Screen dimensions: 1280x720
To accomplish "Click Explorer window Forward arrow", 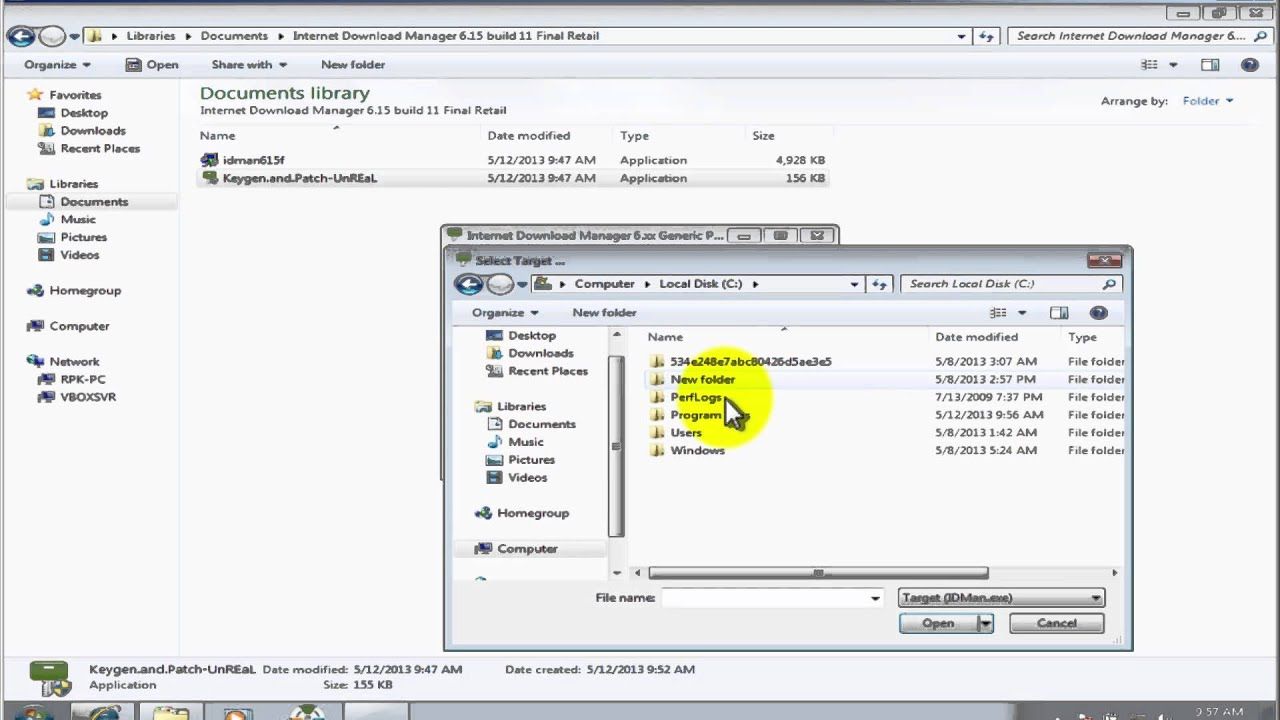I will tap(52, 36).
